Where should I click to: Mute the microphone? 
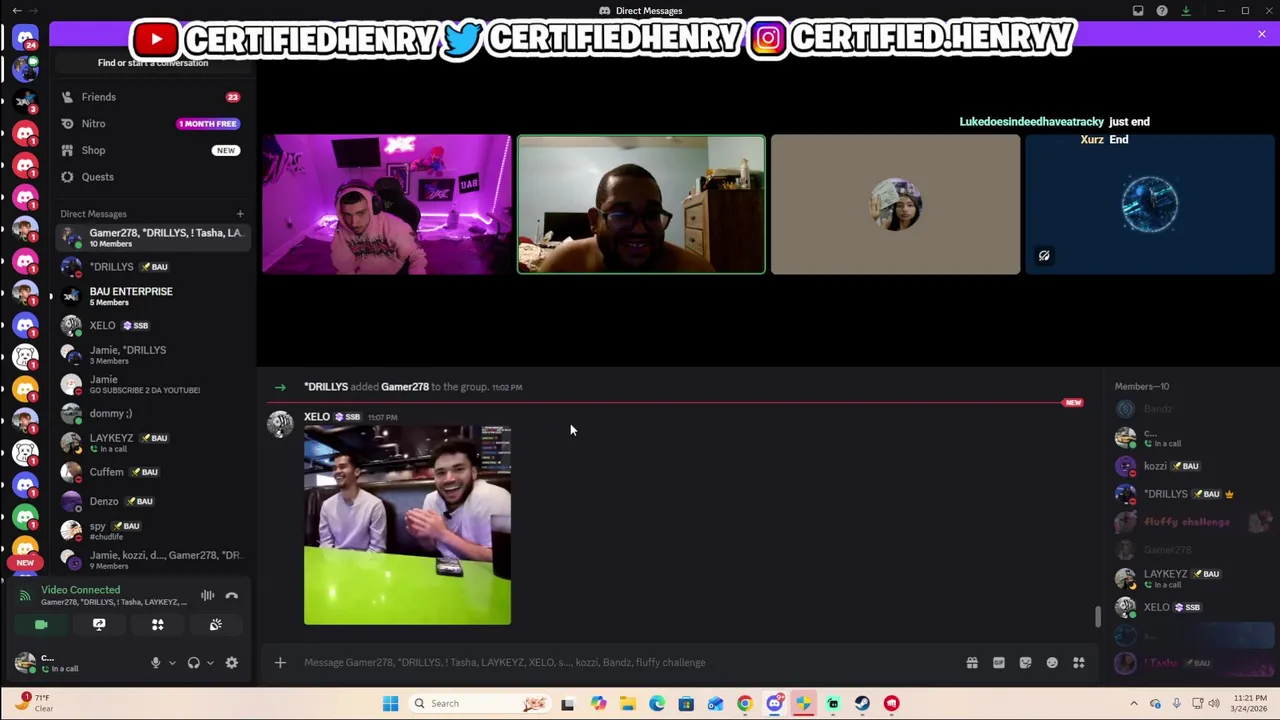pos(155,662)
